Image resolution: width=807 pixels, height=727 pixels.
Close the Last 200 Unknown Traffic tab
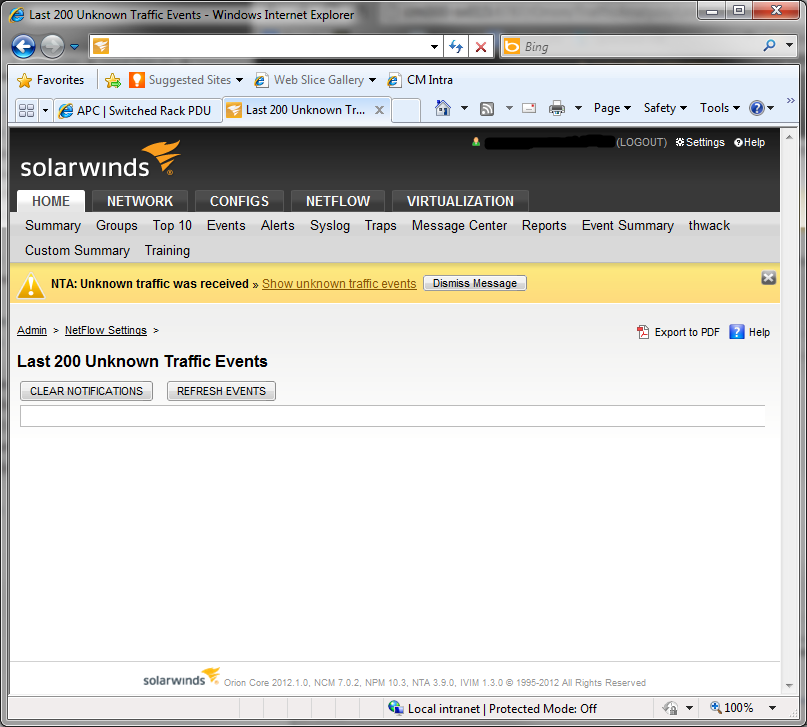pyautogui.click(x=379, y=110)
